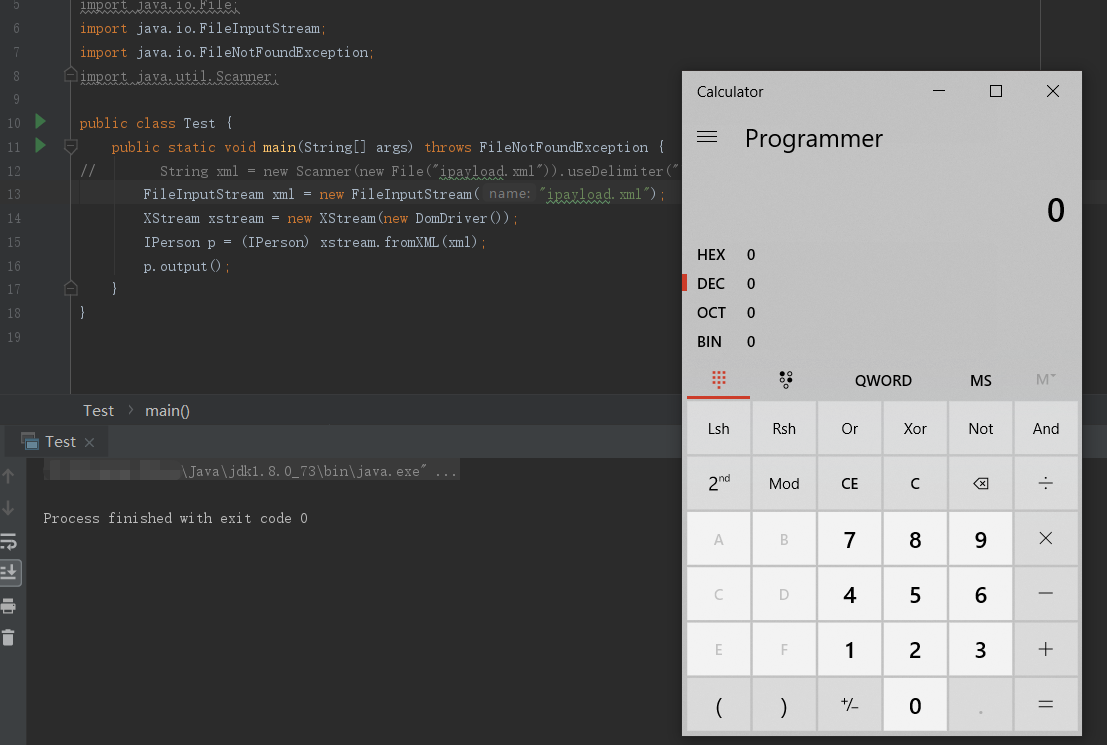Collapse the import statements block
The width and height of the screenshot is (1107, 745).
pos(70,76)
